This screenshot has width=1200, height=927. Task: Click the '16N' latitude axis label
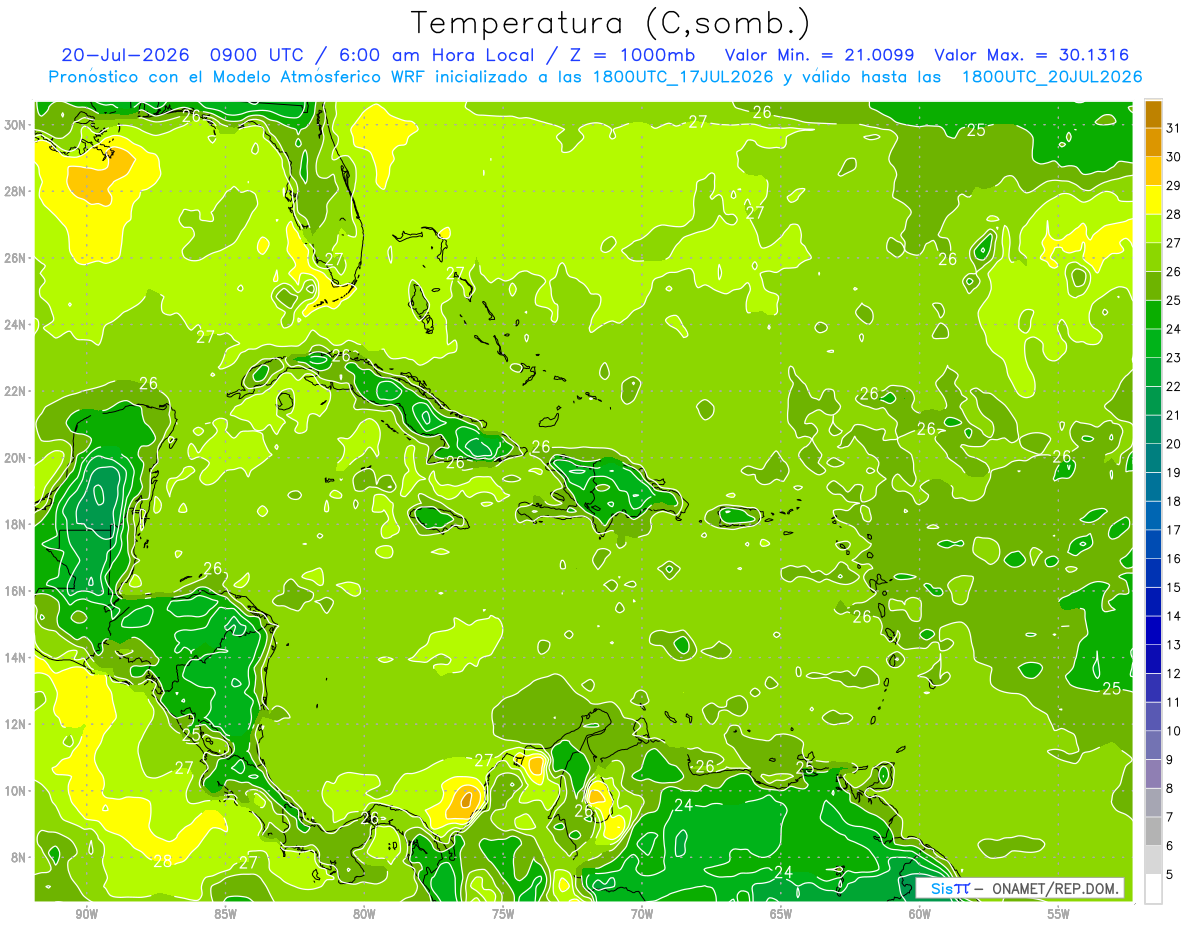coord(17,591)
